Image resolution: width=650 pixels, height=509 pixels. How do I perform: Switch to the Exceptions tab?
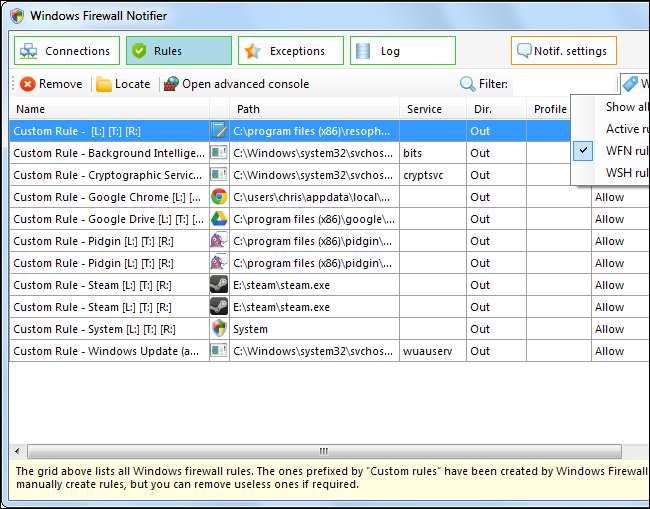click(x=291, y=51)
